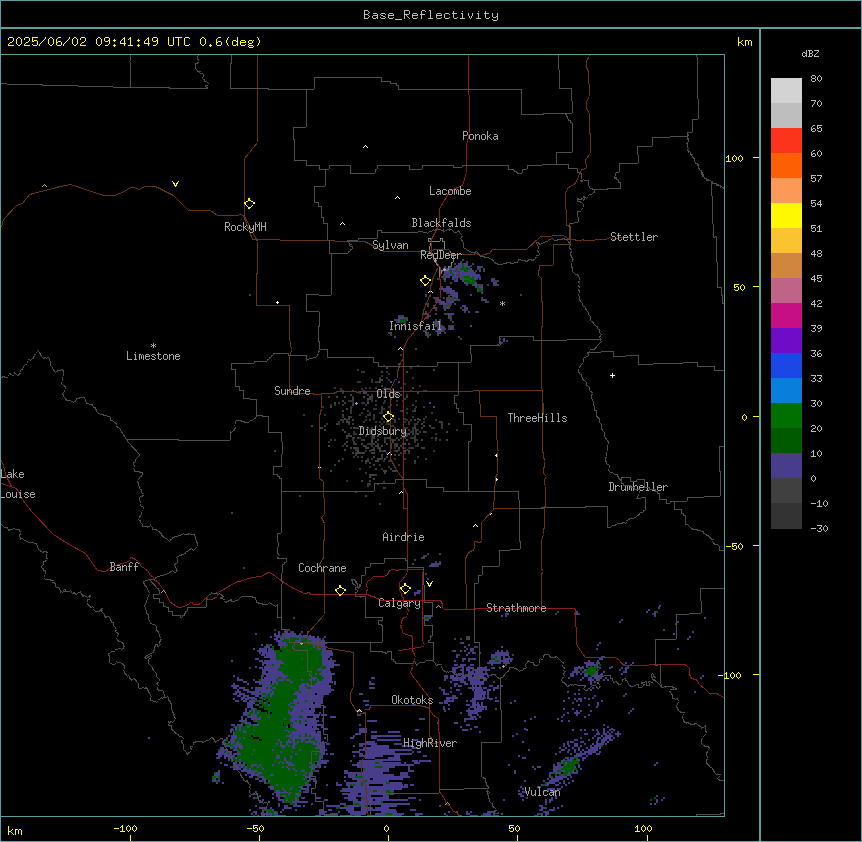Click the yellow V marker northwest of RockyMH
The width and height of the screenshot is (862, 842).
(175, 184)
